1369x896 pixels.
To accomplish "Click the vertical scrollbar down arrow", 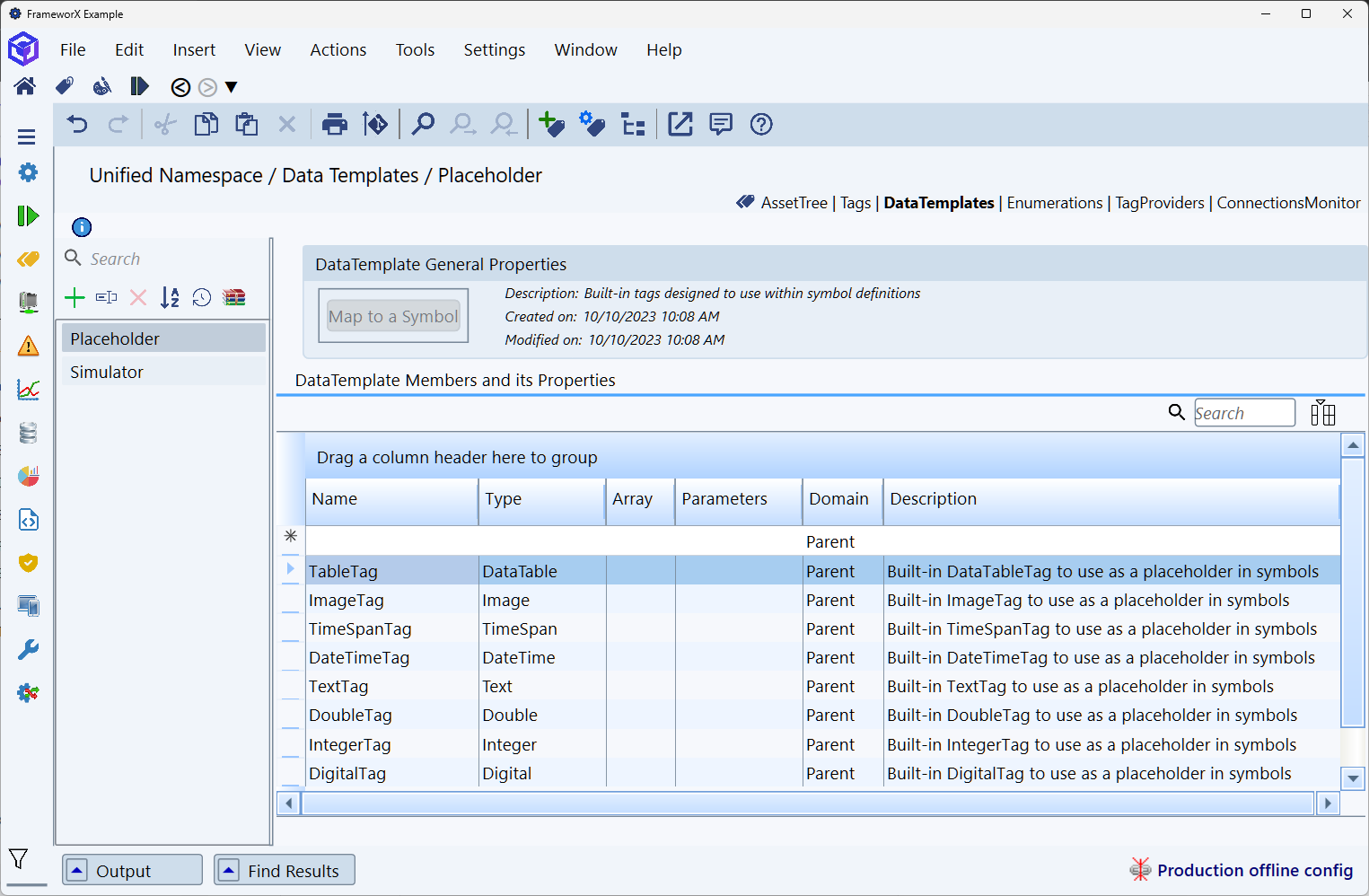I will click(x=1352, y=778).
